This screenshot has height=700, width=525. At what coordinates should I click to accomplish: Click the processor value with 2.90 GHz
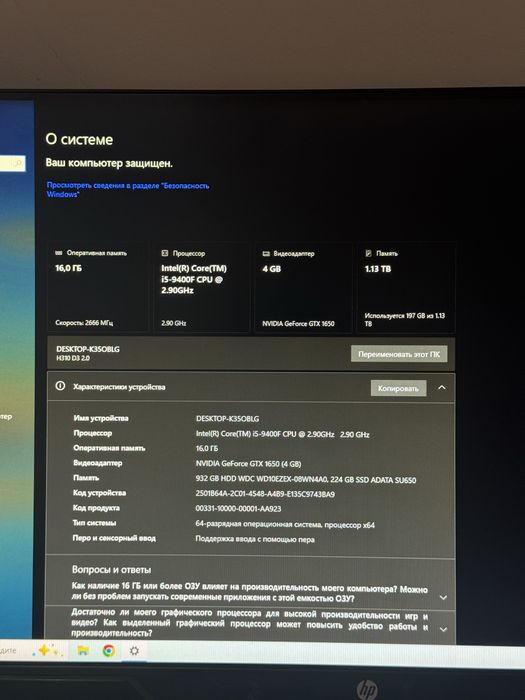[283, 434]
